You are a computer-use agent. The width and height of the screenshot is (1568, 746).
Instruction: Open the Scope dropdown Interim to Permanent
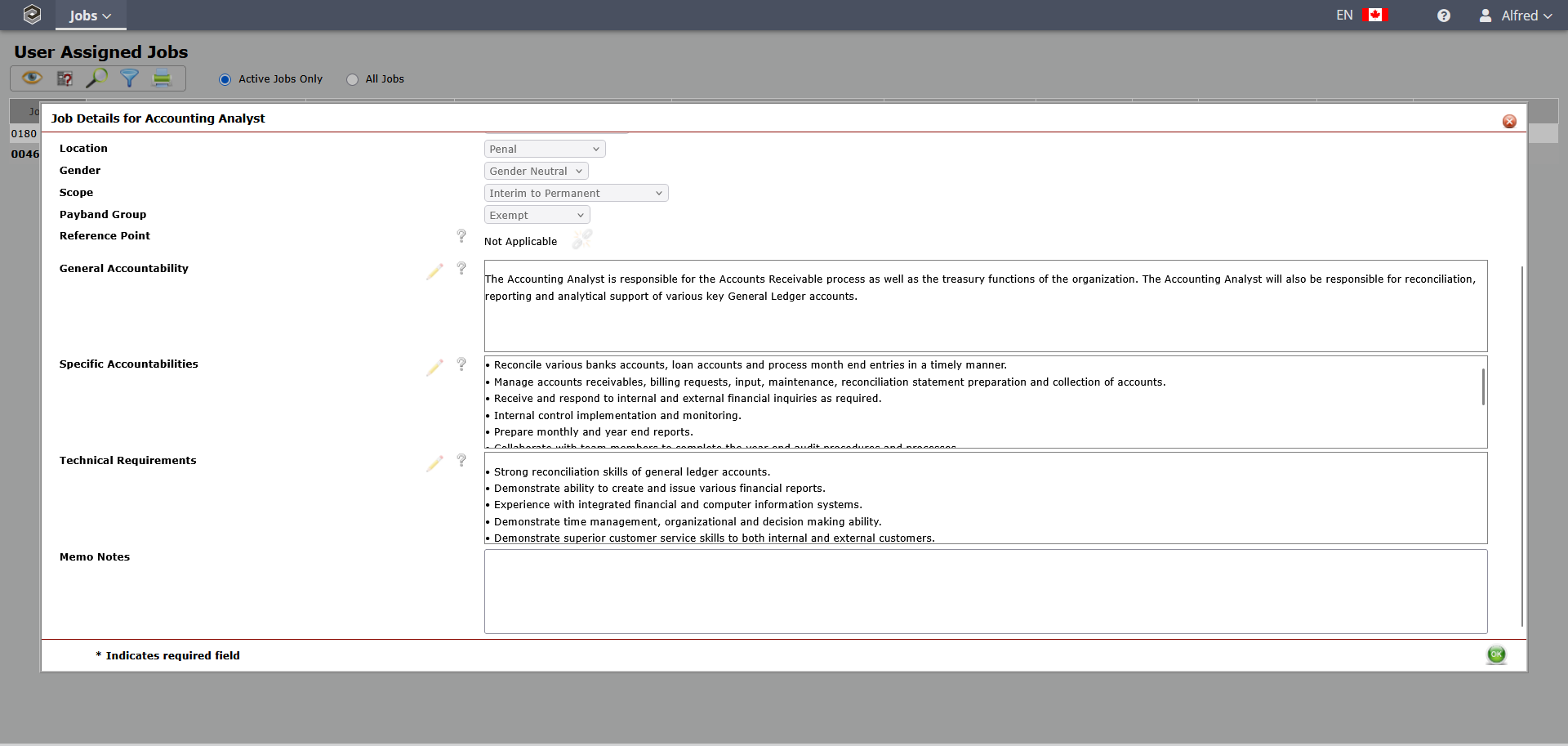pos(577,193)
